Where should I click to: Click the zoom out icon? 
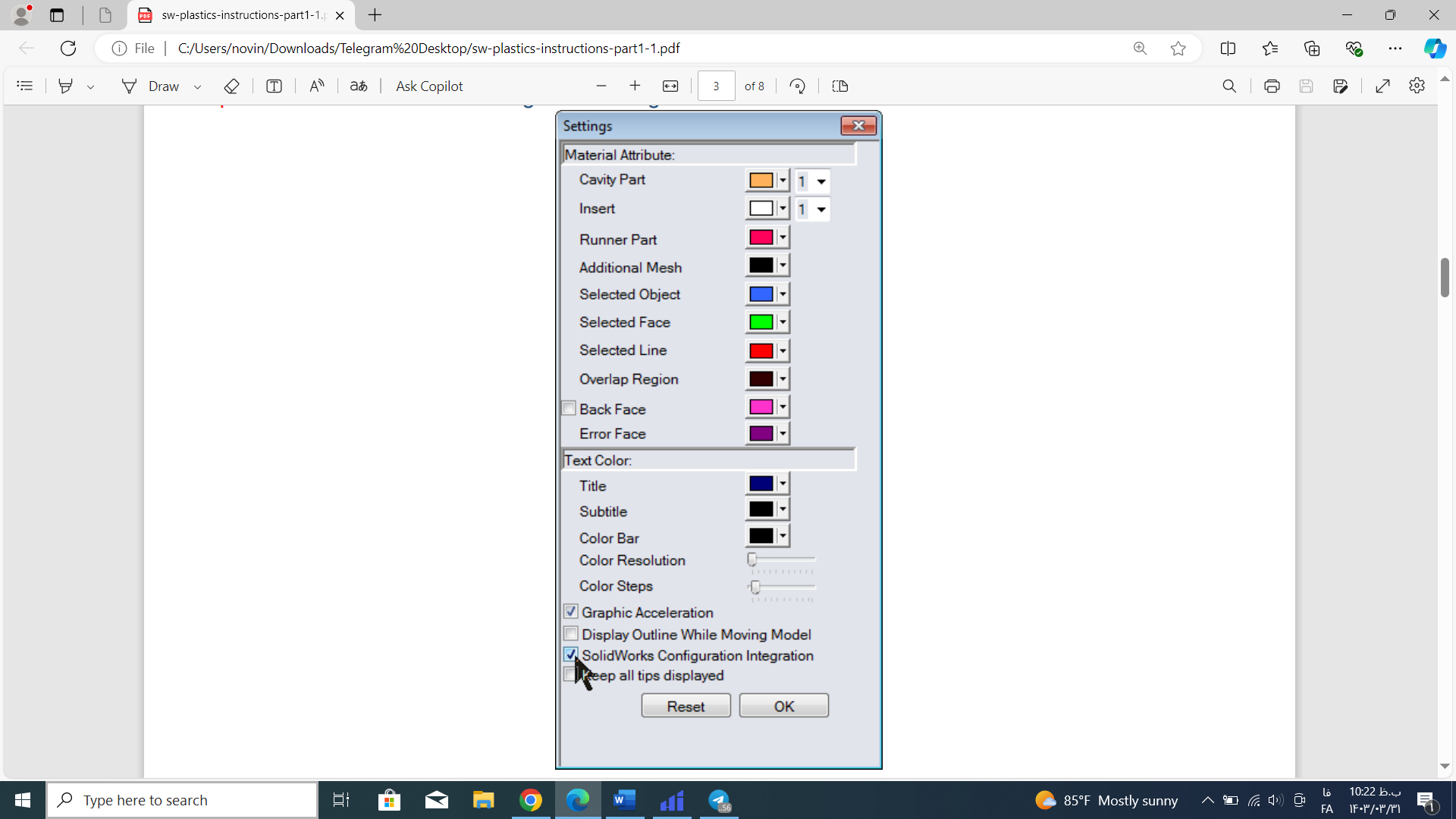pos(600,86)
